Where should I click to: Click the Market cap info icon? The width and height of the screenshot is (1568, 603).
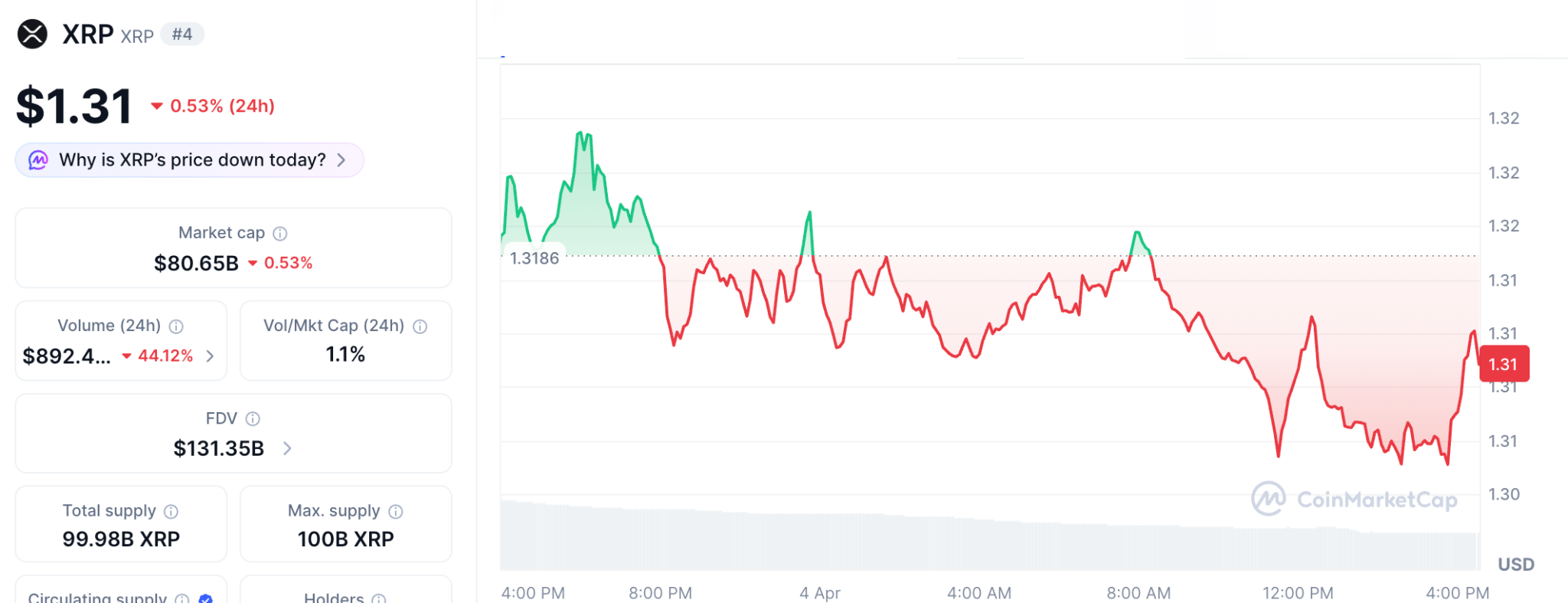[280, 234]
